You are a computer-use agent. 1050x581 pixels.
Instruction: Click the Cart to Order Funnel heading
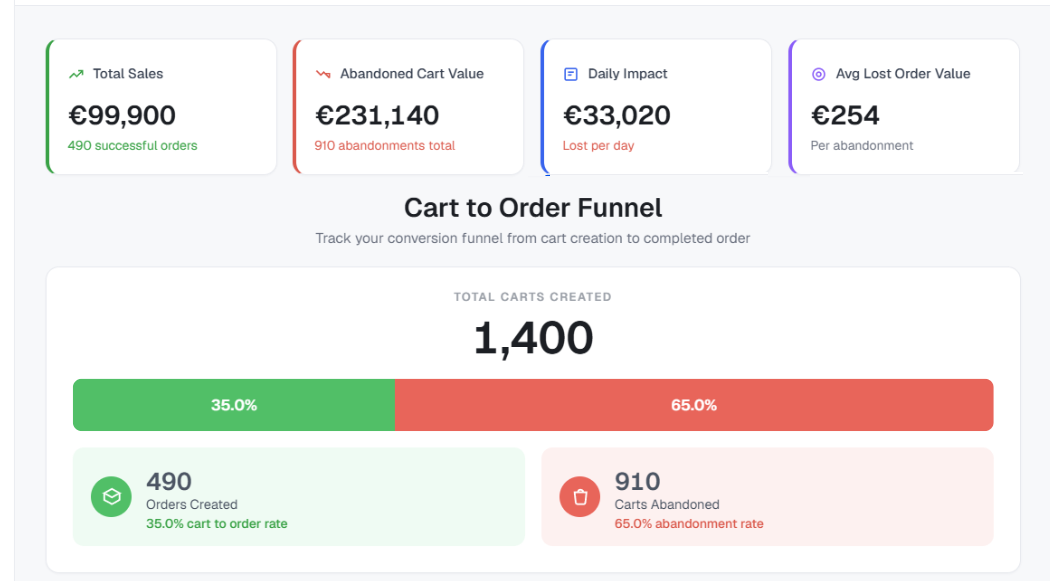(x=533, y=208)
